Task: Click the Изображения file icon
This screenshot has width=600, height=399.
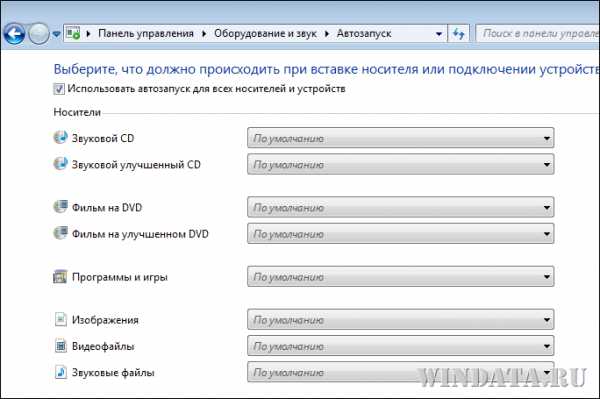Action: pyautogui.click(x=60, y=319)
